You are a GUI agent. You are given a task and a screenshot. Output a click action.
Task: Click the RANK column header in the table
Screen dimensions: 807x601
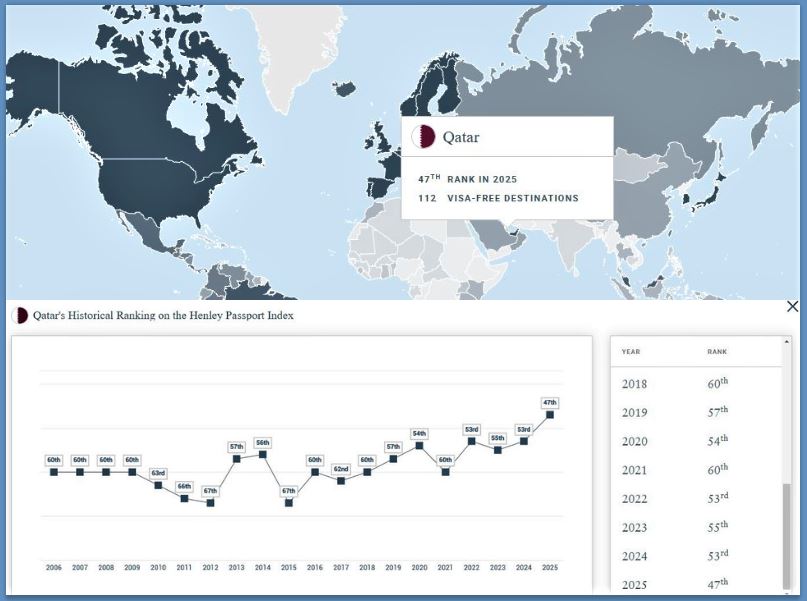tap(717, 352)
